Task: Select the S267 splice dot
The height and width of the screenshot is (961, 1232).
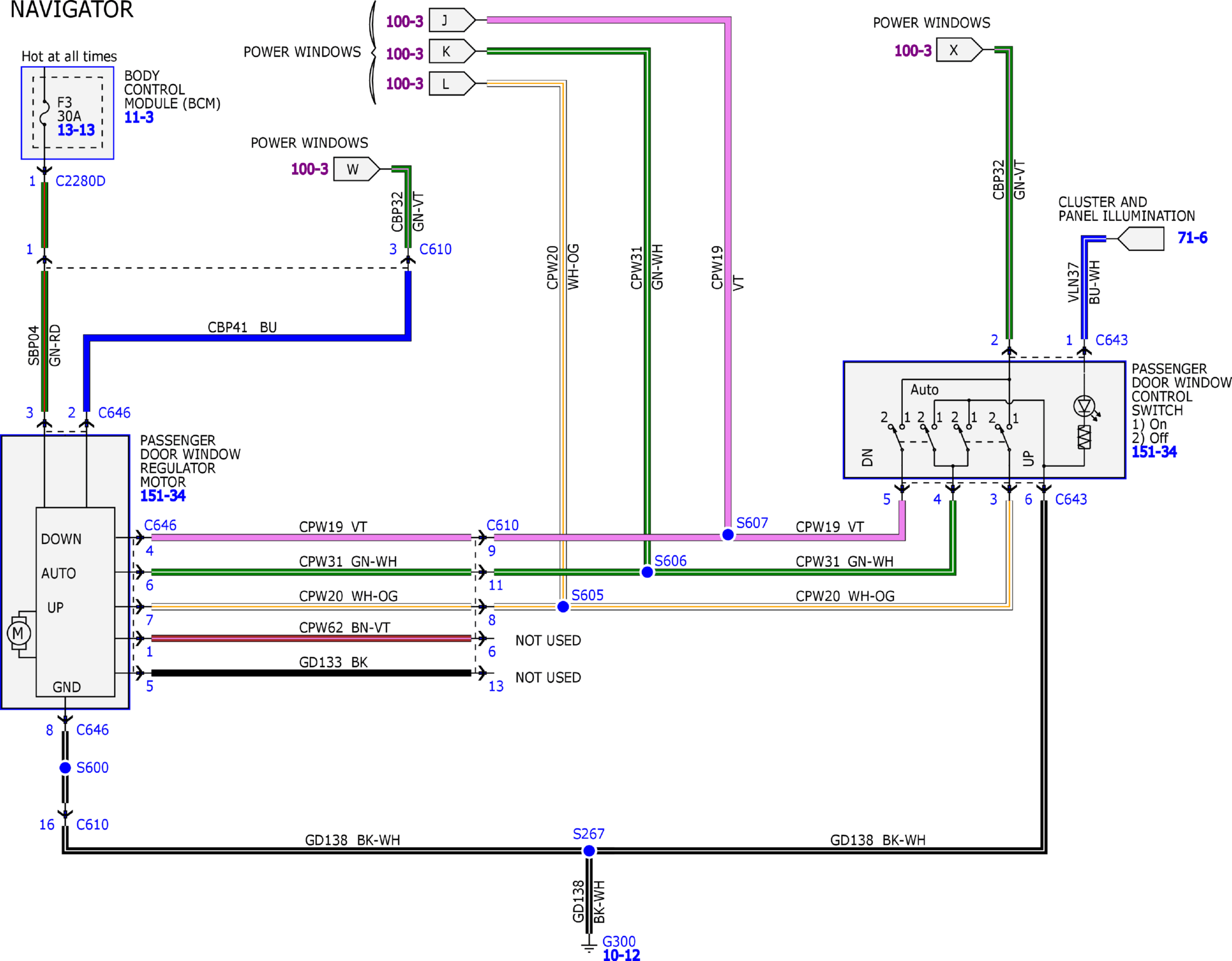Action: [x=589, y=850]
